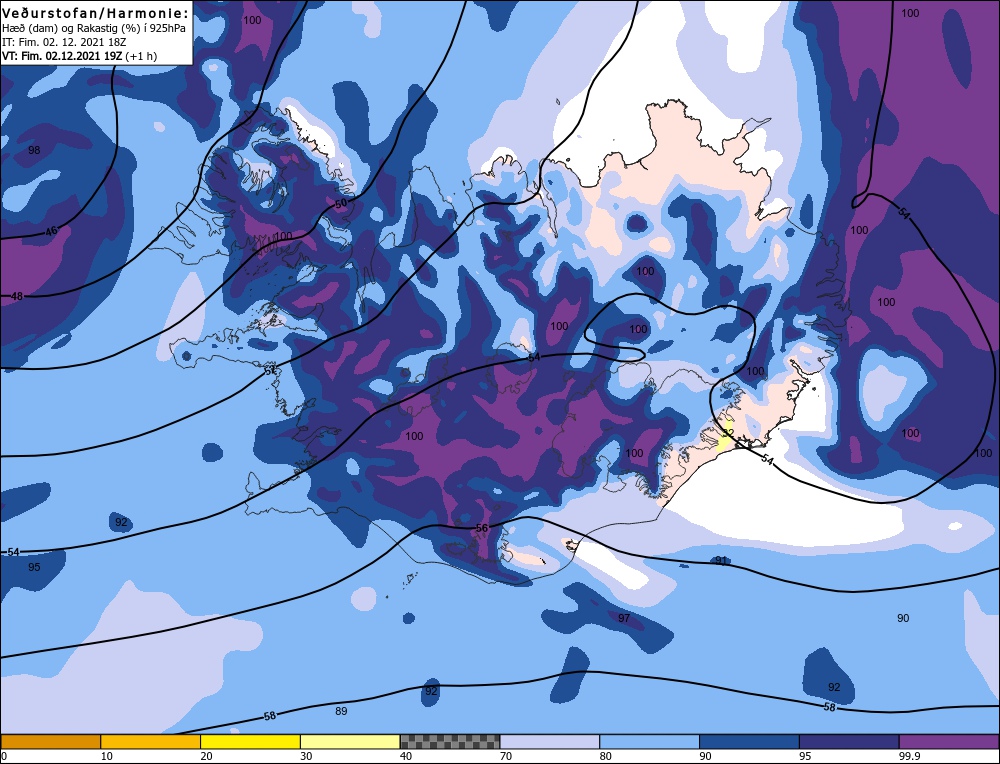Click the legend tick label '99.9'
The height and width of the screenshot is (764, 1000).
tap(908, 756)
